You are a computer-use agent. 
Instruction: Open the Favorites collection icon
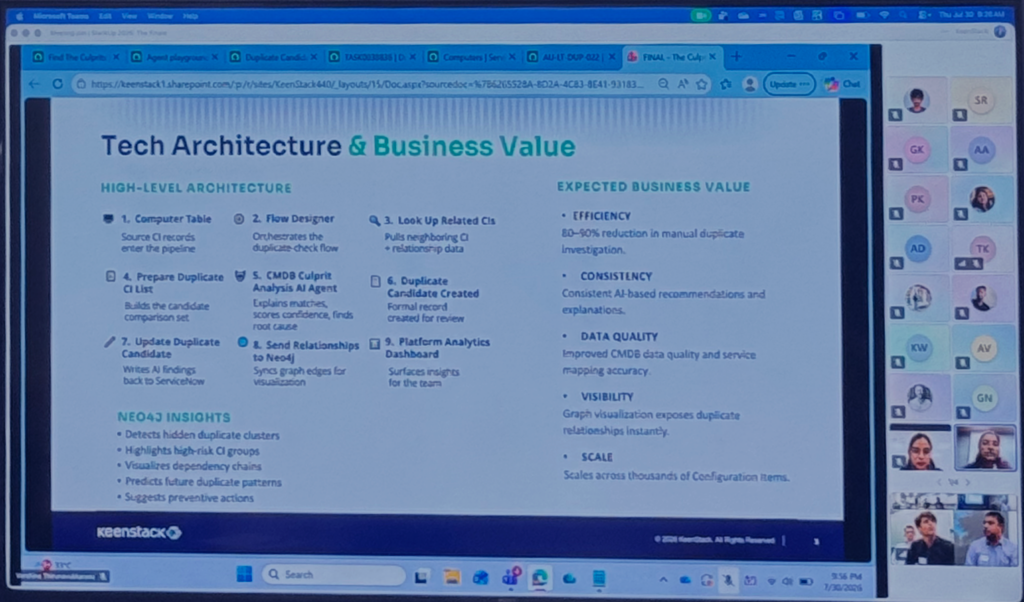coord(726,84)
